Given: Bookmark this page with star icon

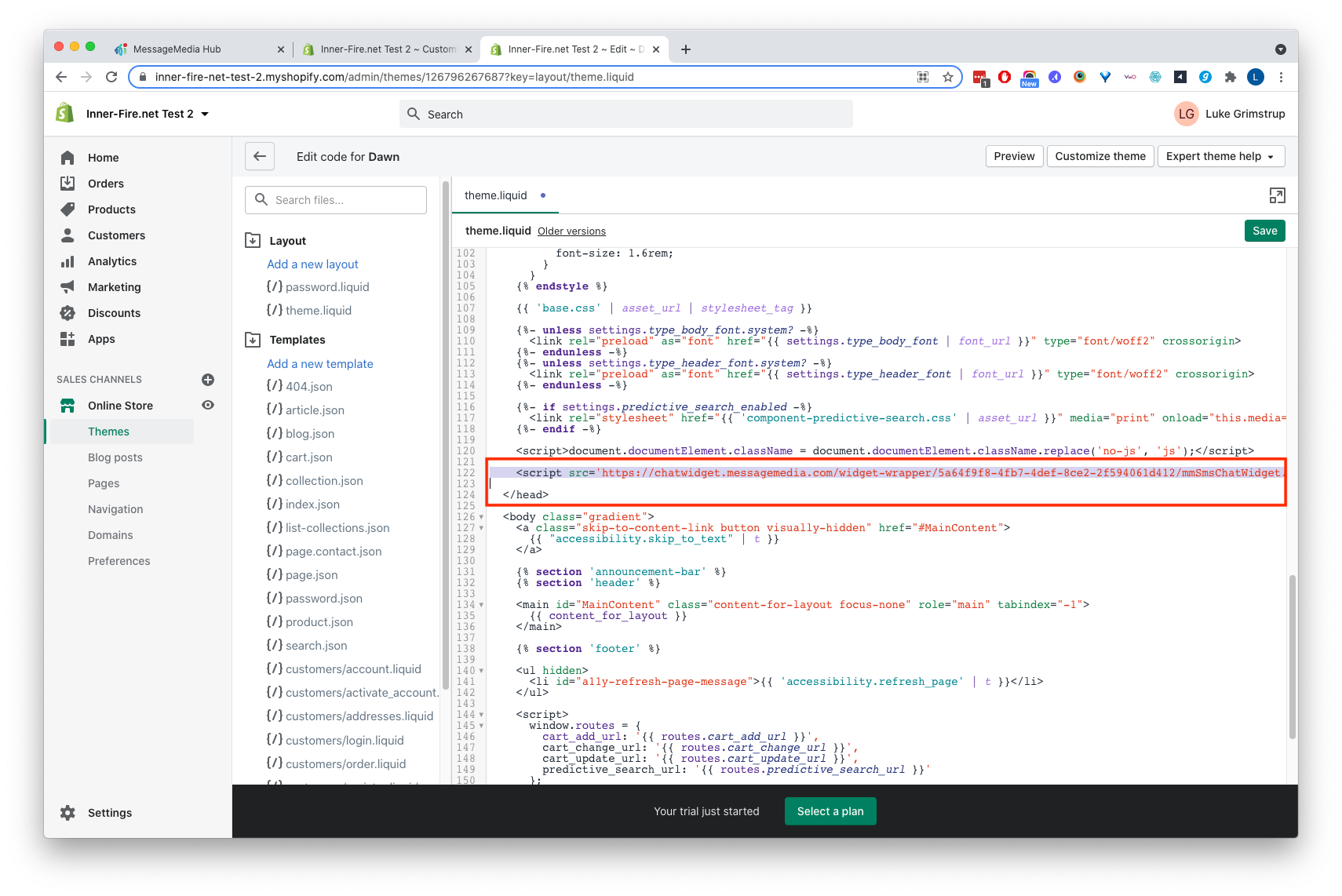Looking at the screenshot, I should pos(948,77).
